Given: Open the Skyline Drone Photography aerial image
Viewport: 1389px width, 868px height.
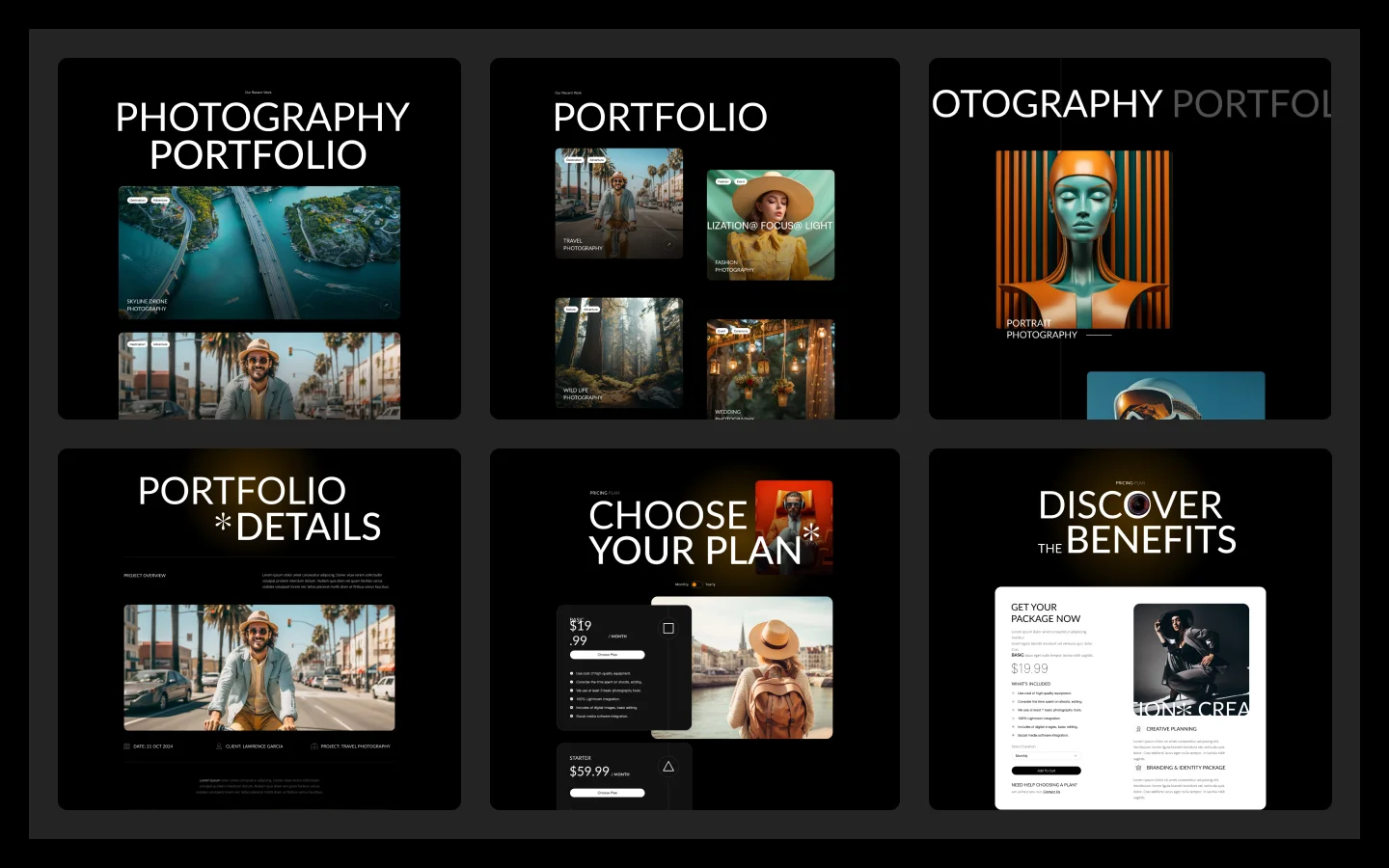Looking at the screenshot, I should click(259, 253).
